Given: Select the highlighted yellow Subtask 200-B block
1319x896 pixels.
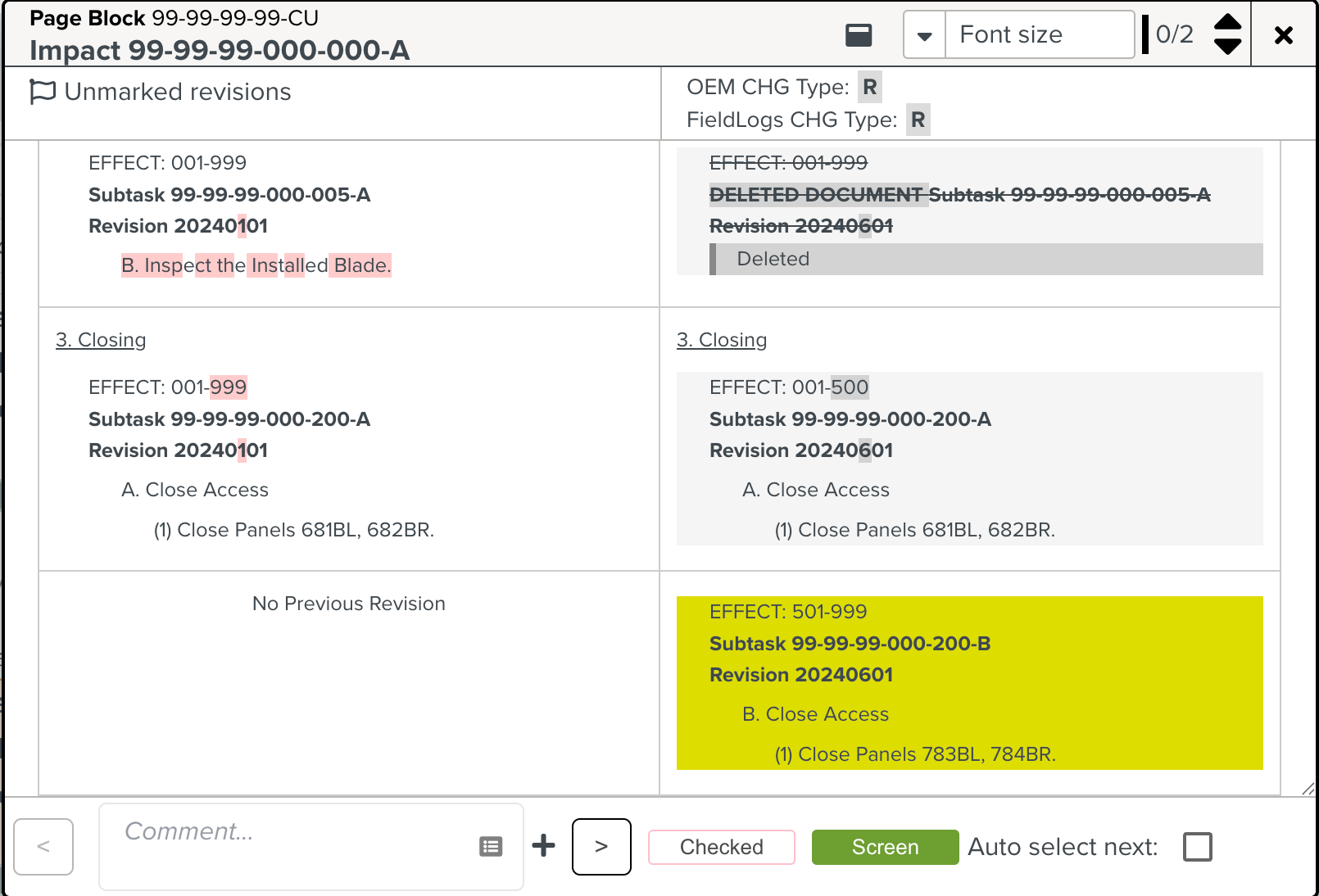Looking at the screenshot, I should click(x=969, y=682).
